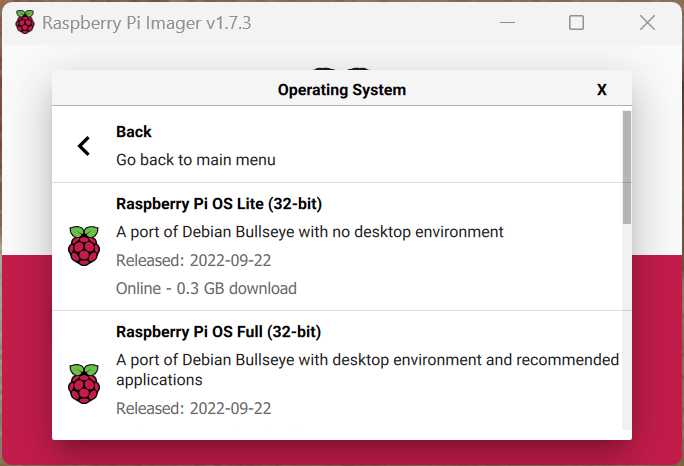Screen dimensions: 684x466
Task: Select Raspberry Pi OS Full (32-bit)
Action: (338, 371)
